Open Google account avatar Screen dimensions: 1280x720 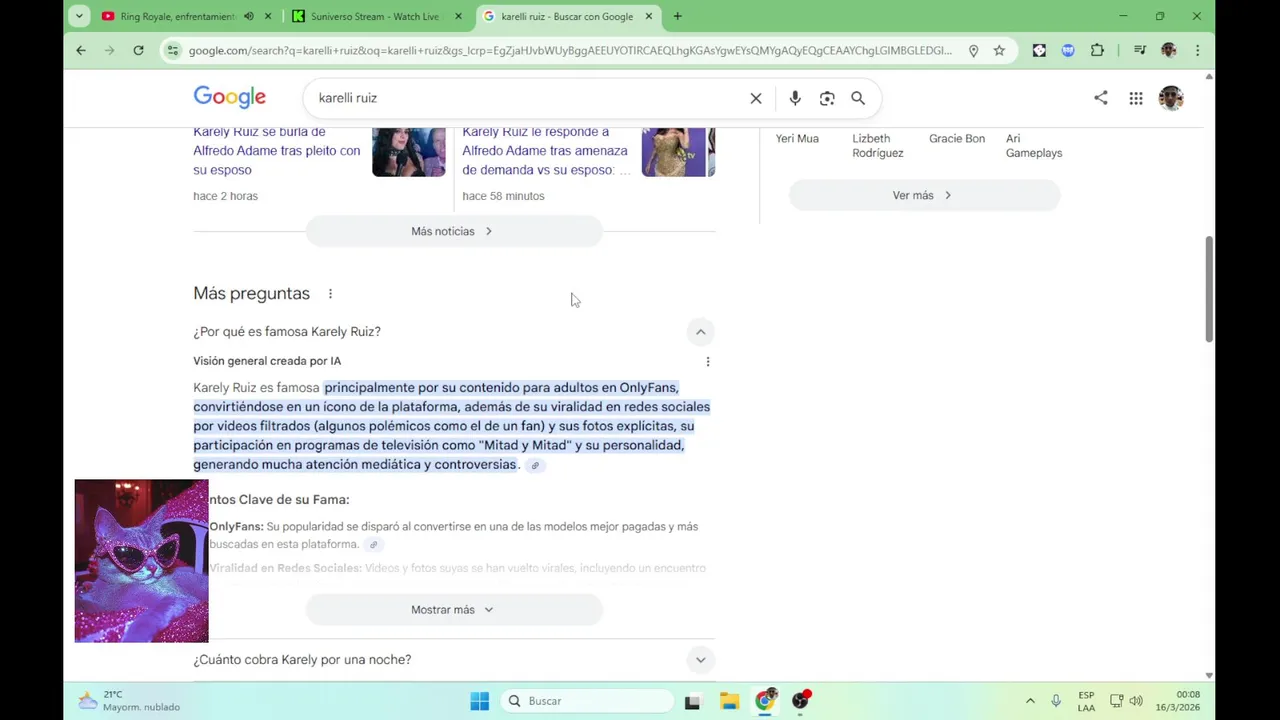coord(1171,98)
